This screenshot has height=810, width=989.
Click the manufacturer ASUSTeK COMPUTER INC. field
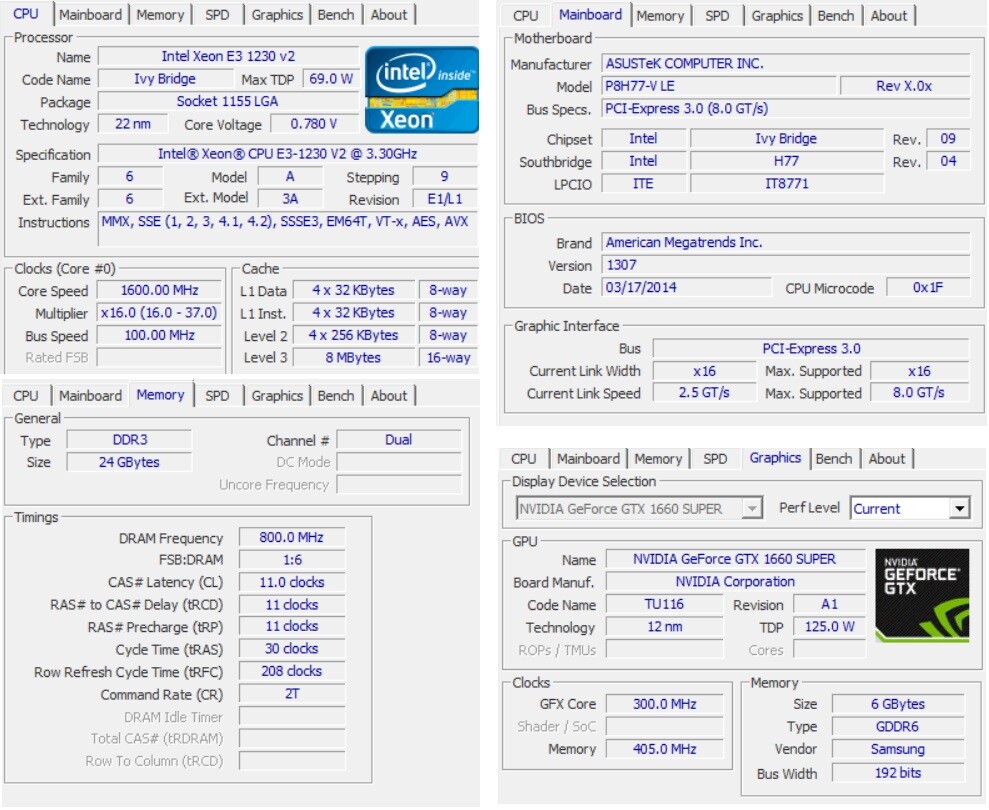[785, 63]
